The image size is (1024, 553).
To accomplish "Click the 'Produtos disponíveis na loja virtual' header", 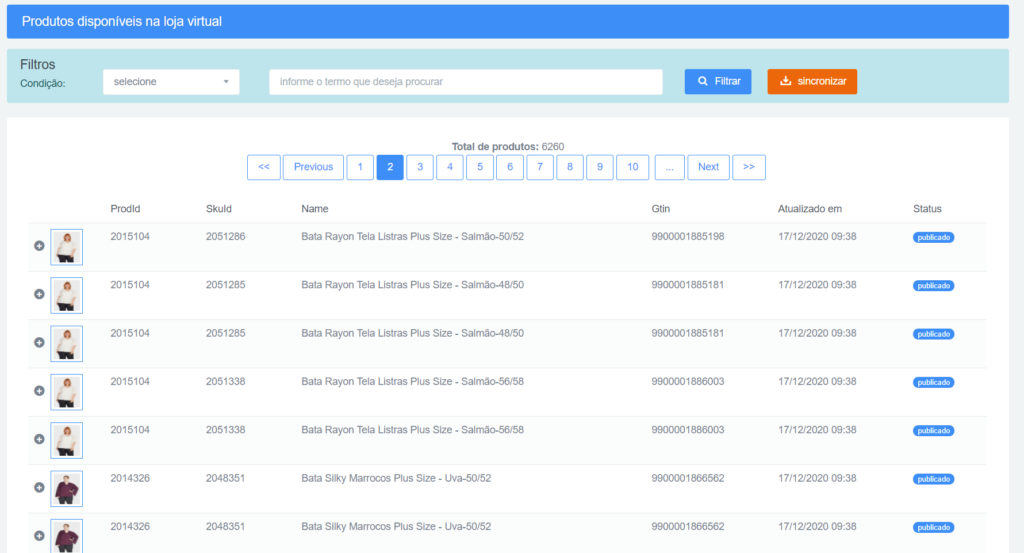I will 121,22.
